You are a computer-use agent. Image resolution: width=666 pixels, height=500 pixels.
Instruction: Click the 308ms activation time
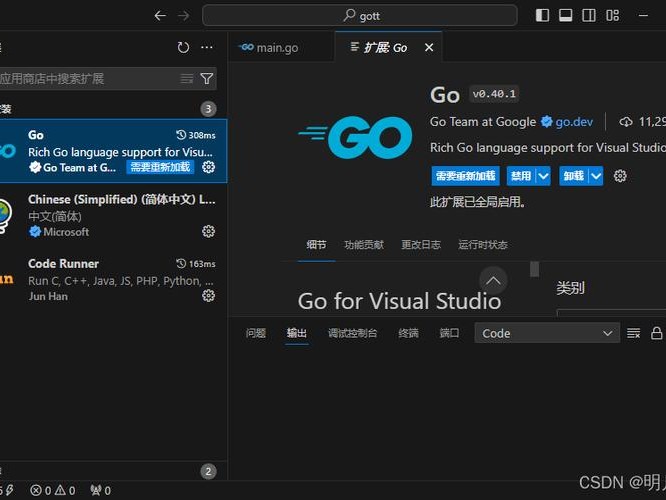196,135
